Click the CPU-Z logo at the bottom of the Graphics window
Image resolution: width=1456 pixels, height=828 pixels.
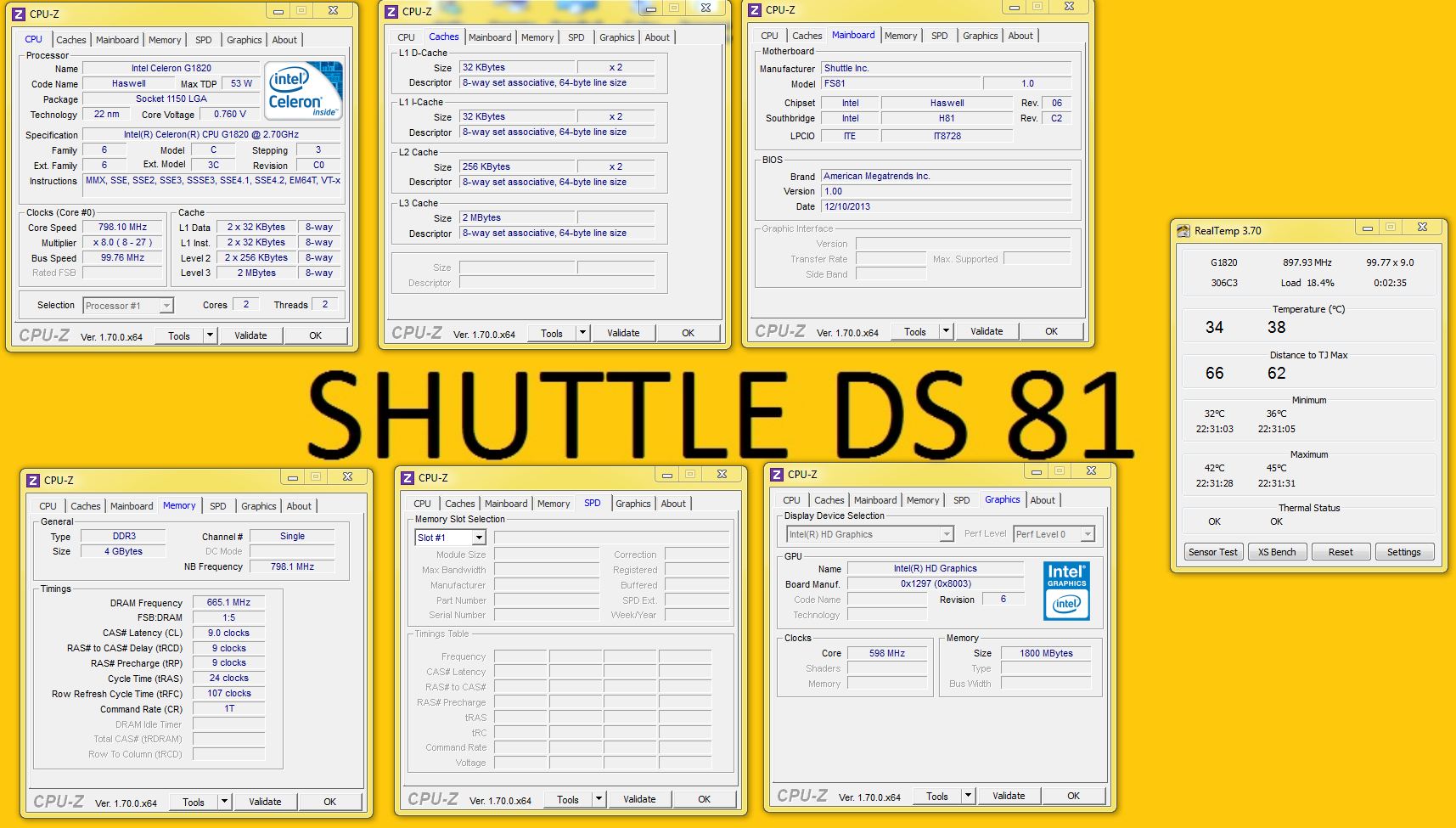[x=804, y=796]
